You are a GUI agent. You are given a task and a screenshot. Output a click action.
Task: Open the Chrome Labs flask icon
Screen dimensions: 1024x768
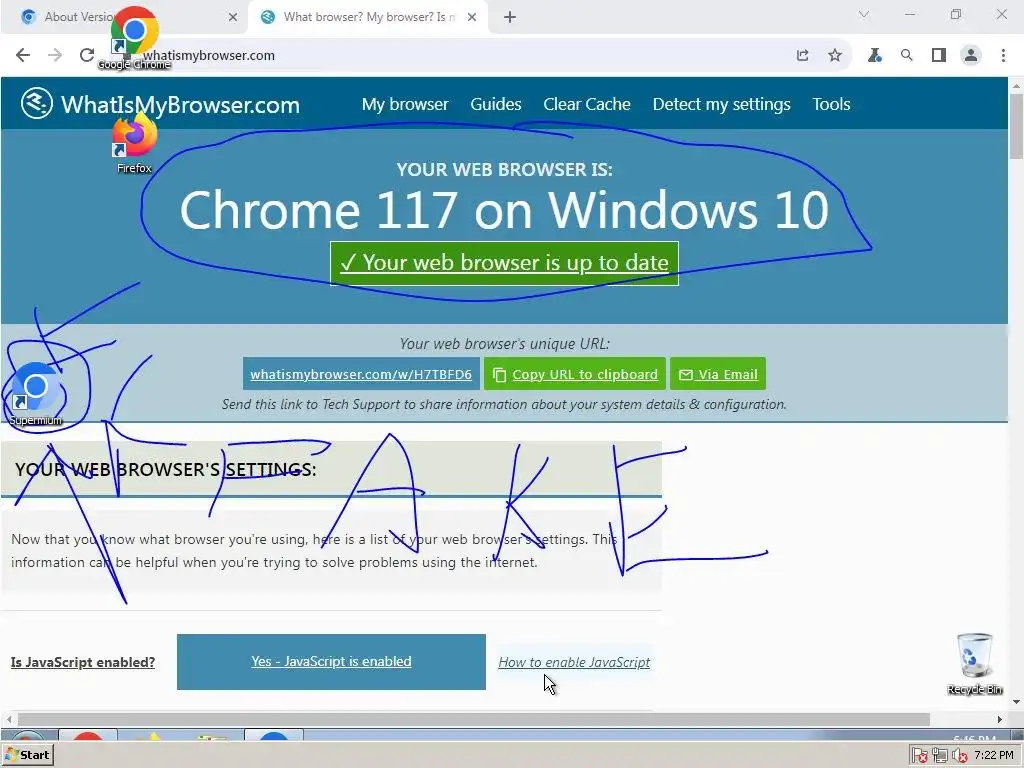click(874, 56)
